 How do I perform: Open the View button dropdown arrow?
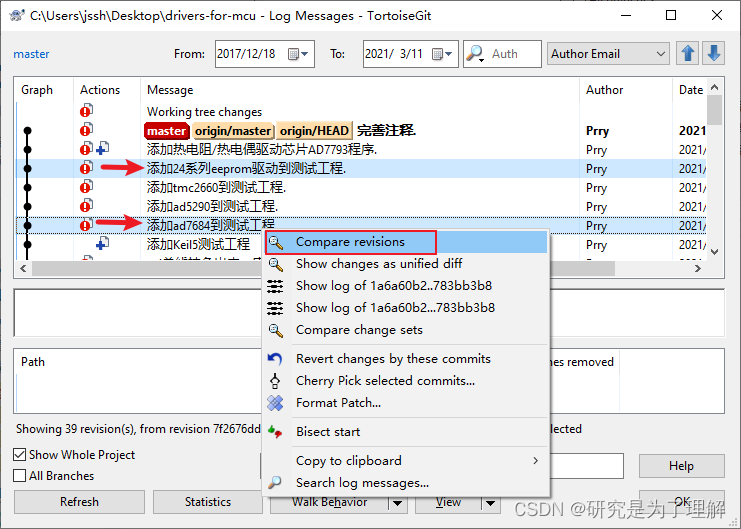[x=491, y=503]
